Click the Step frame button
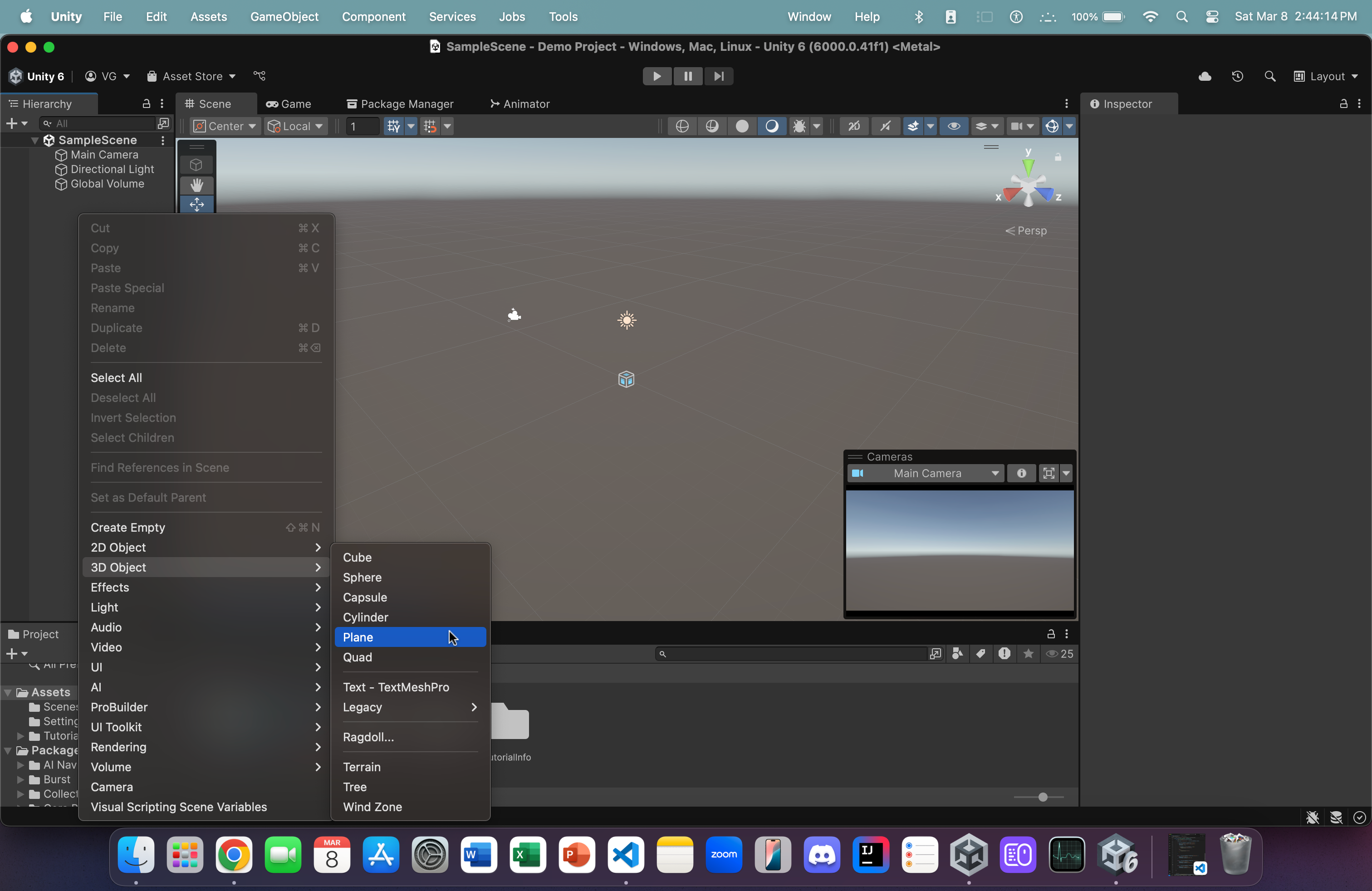Image resolution: width=1372 pixels, height=891 pixels. coord(718,76)
